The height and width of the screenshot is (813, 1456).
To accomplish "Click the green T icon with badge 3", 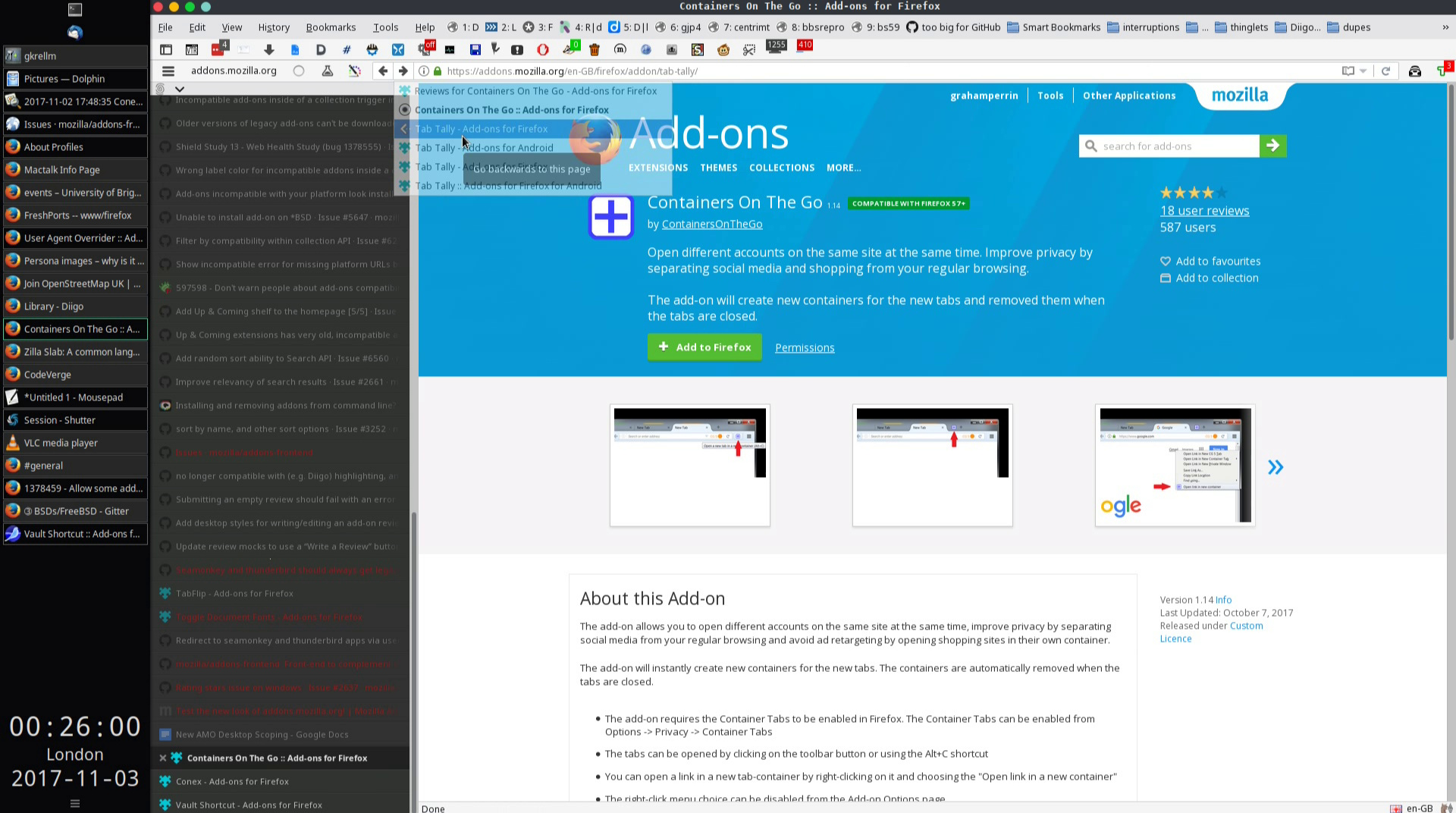I will coord(1444,70).
